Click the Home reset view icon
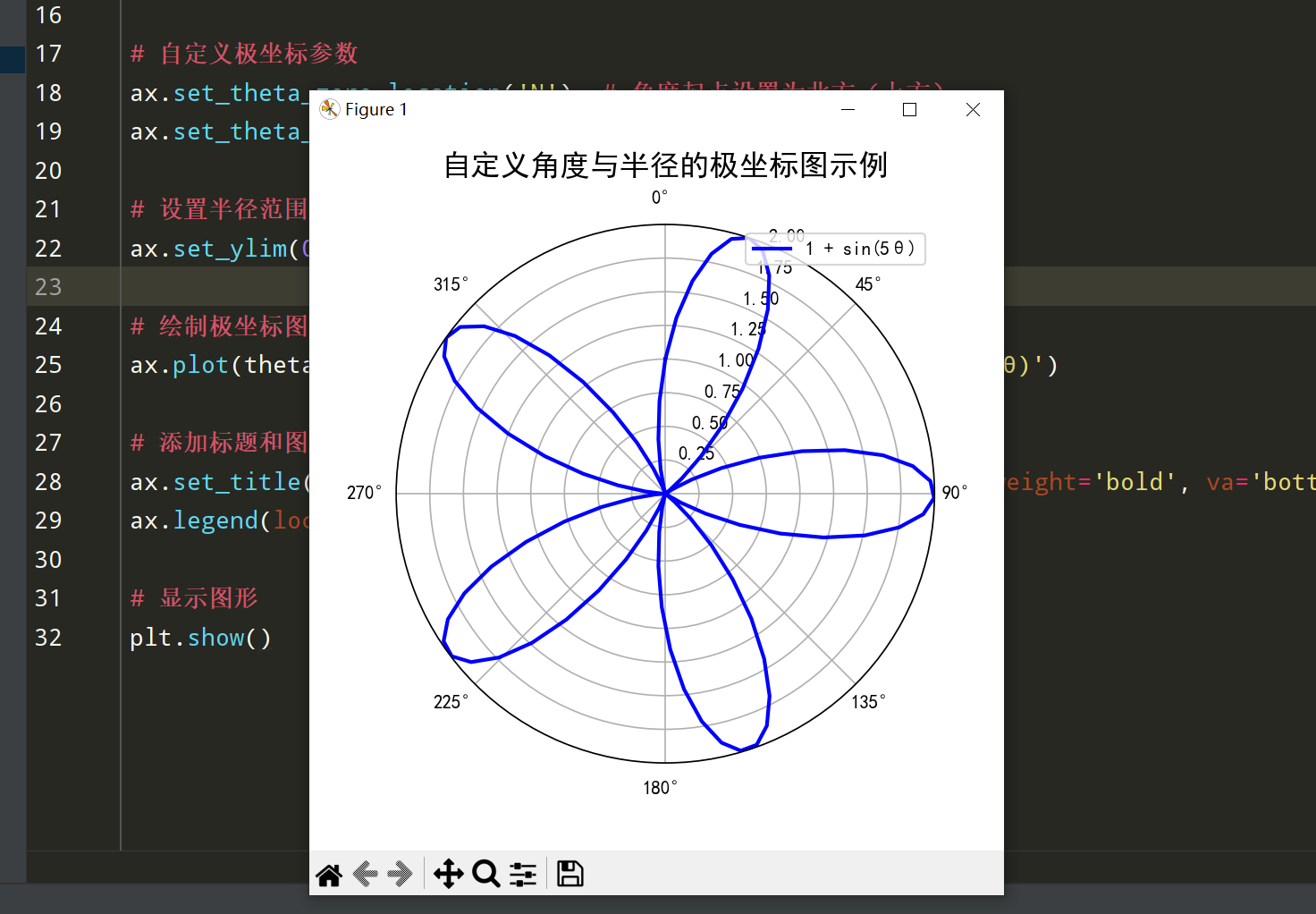Viewport: 1316px width, 914px height. [x=329, y=875]
